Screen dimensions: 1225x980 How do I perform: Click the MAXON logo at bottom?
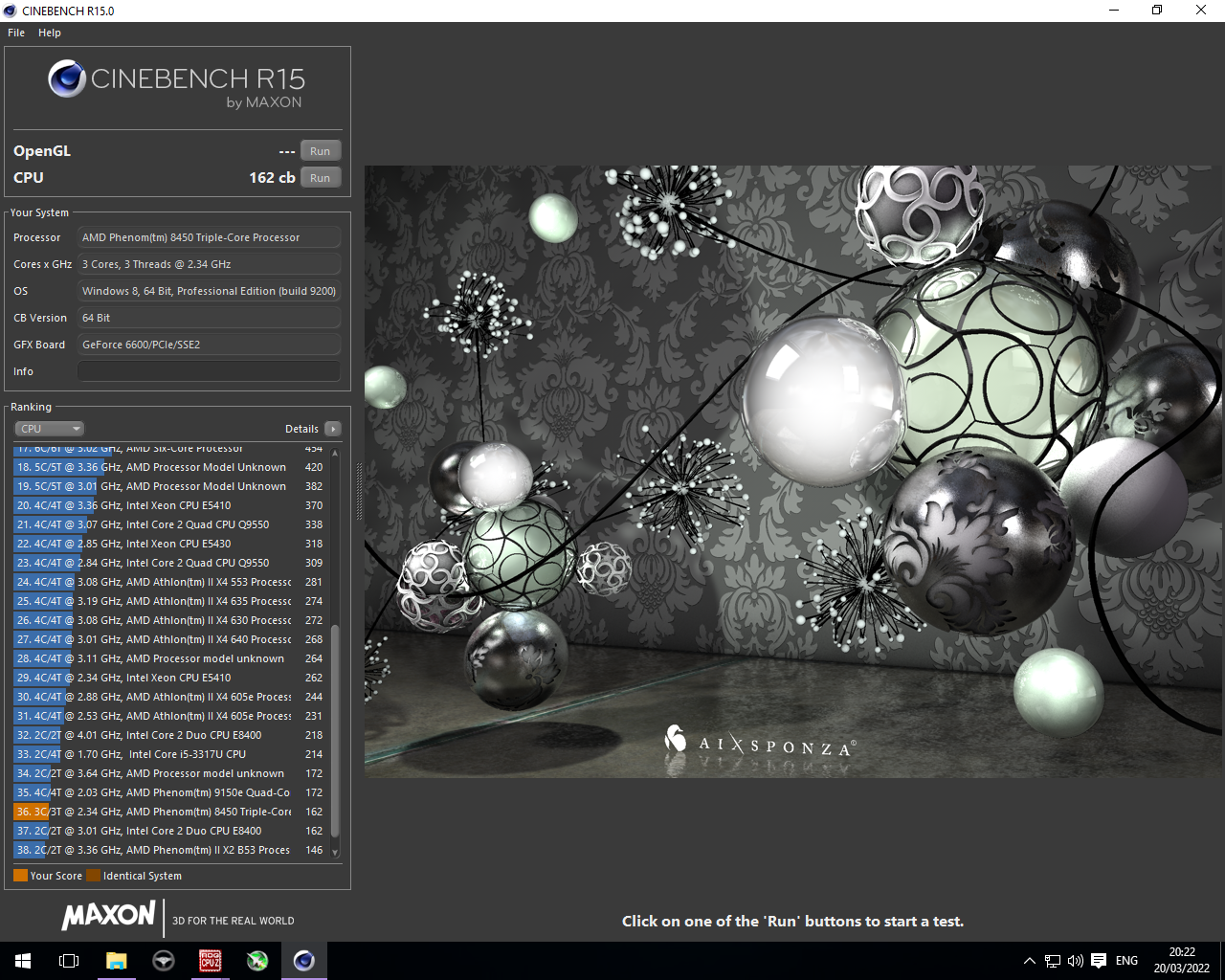(x=108, y=916)
